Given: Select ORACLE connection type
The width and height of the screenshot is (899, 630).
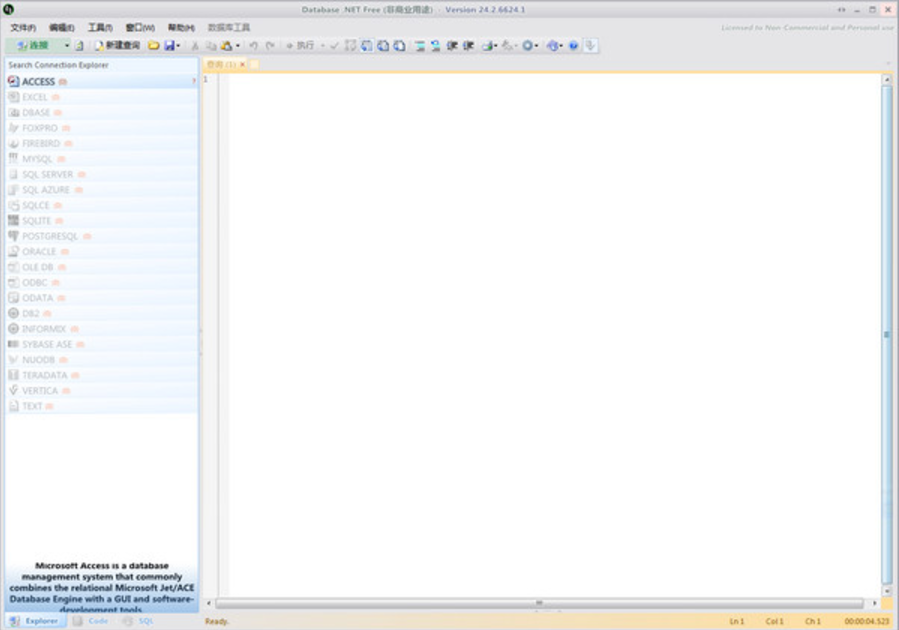Looking at the screenshot, I should (101, 252).
